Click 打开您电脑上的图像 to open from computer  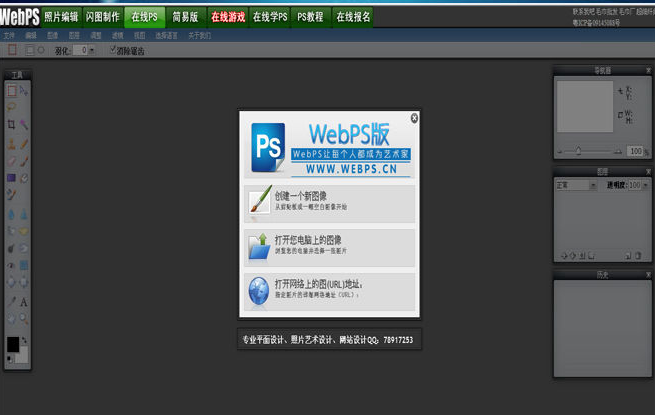point(330,246)
